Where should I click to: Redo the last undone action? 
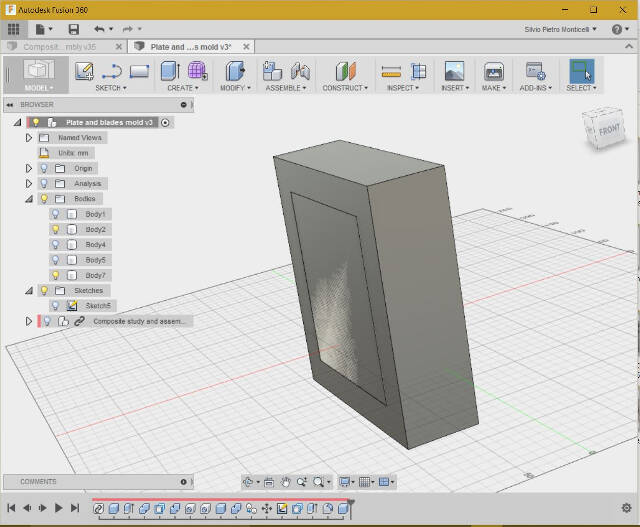click(128, 29)
